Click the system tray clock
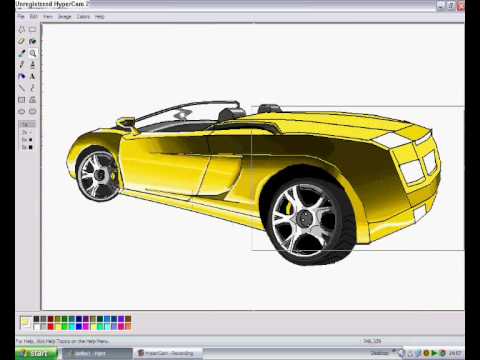The image size is (480, 360). 455,353
